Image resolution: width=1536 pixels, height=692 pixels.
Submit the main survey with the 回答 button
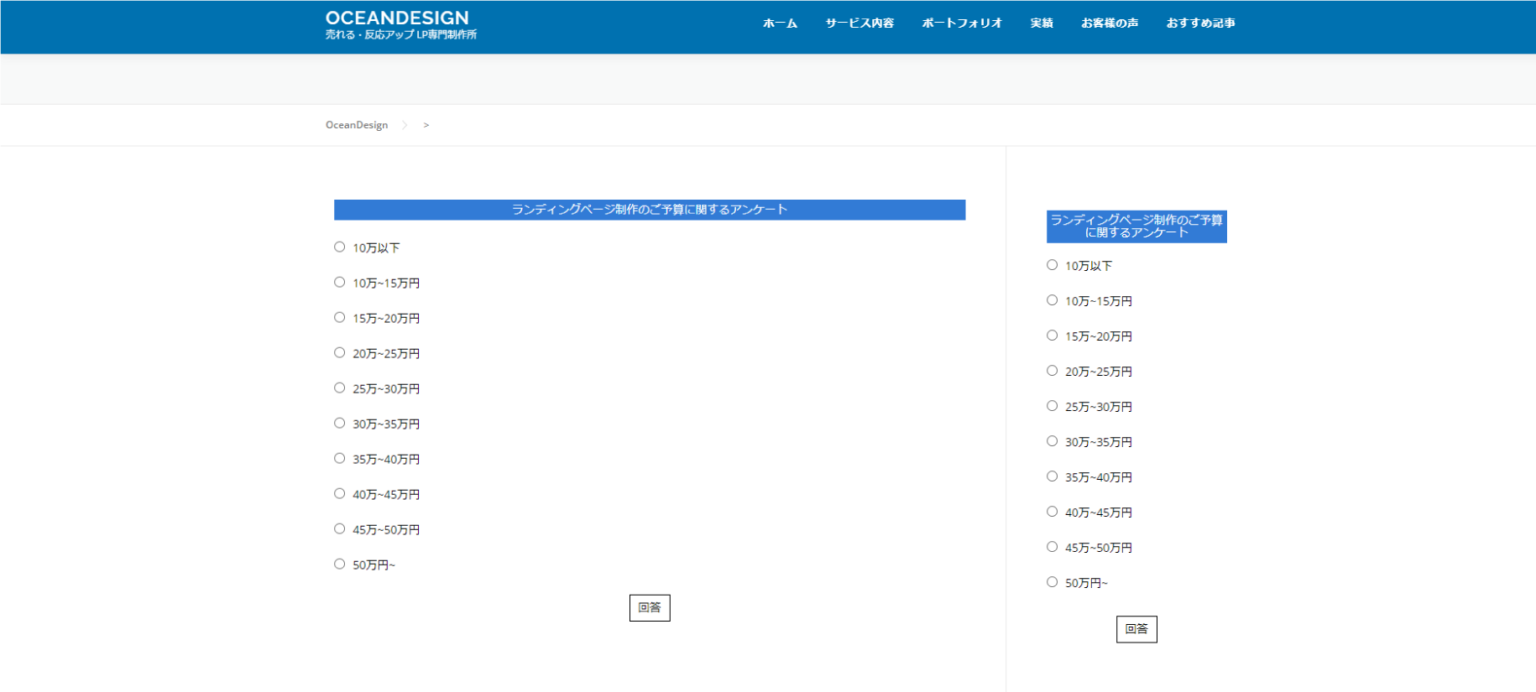[x=649, y=607]
